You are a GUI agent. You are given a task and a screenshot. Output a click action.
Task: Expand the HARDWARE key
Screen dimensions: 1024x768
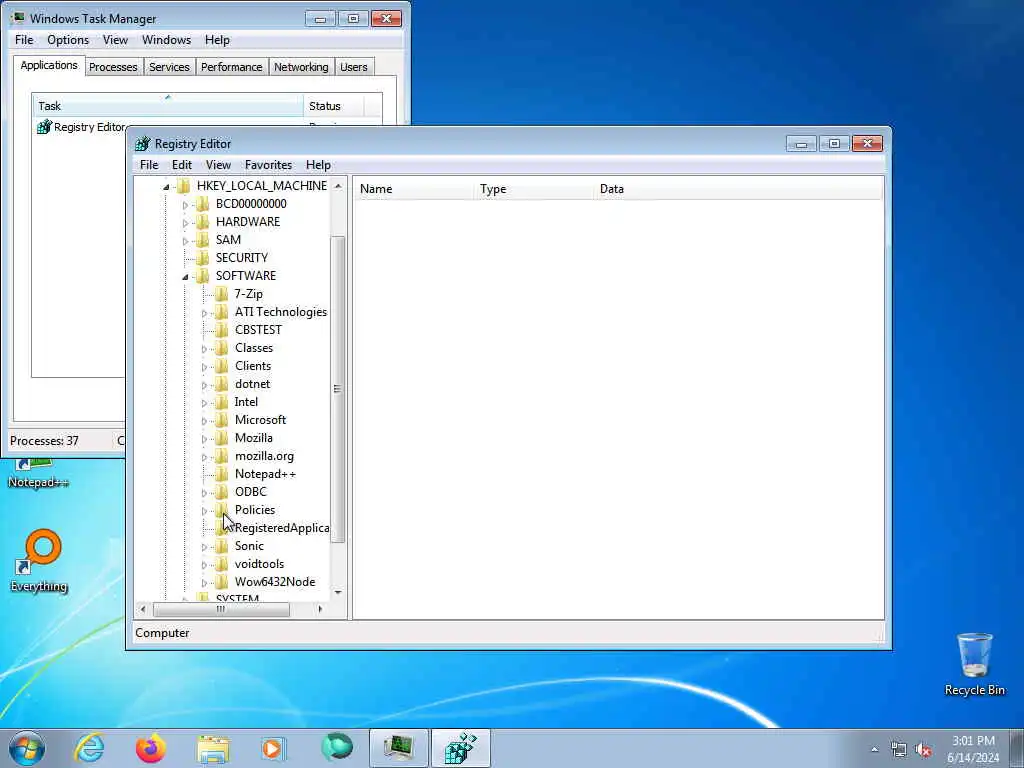click(185, 223)
